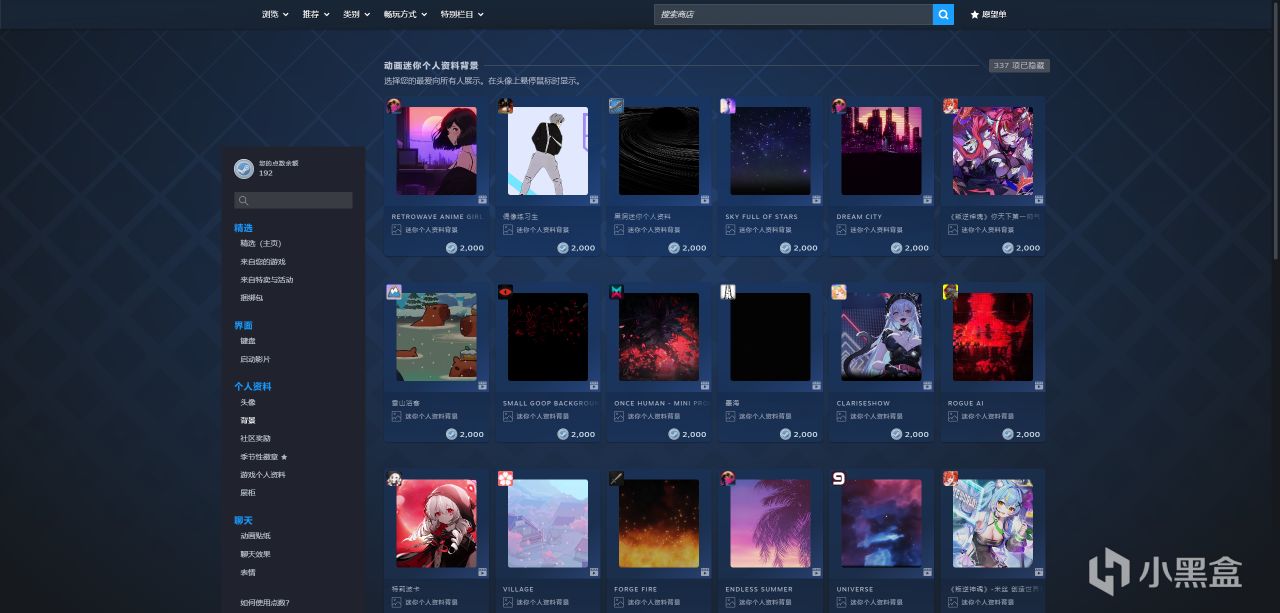Click game icon on Dream City card

(839, 106)
